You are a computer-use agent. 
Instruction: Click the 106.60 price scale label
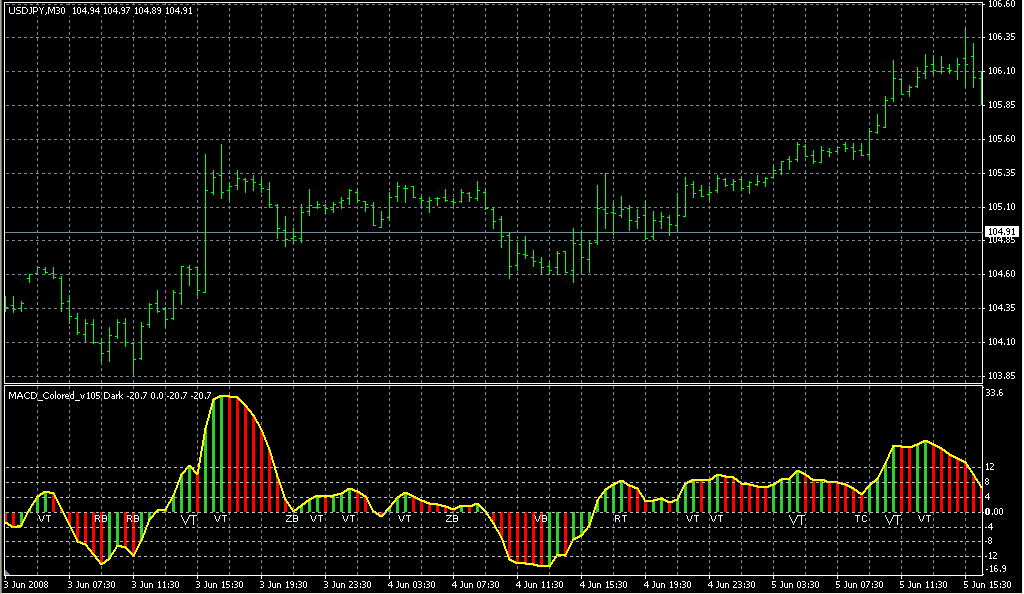(x=1001, y=5)
